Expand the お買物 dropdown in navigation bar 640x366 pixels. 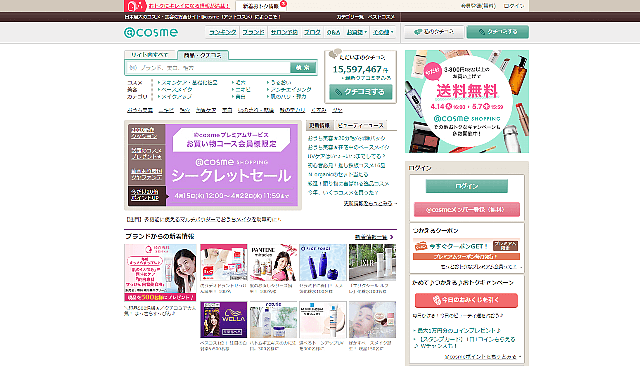click(x=356, y=32)
